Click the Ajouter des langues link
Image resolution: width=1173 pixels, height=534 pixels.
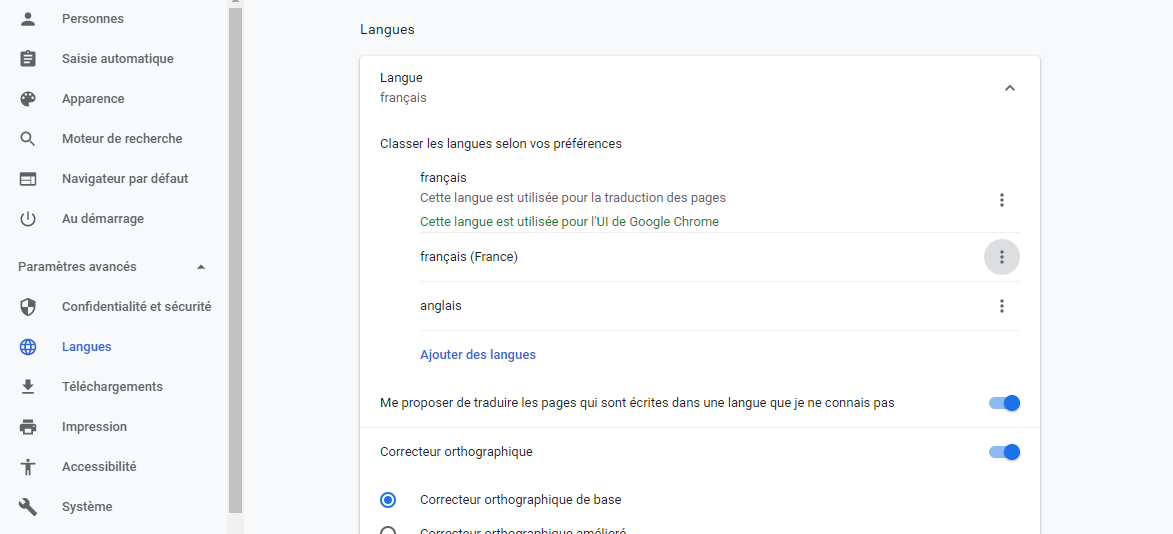tap(478, 355)
